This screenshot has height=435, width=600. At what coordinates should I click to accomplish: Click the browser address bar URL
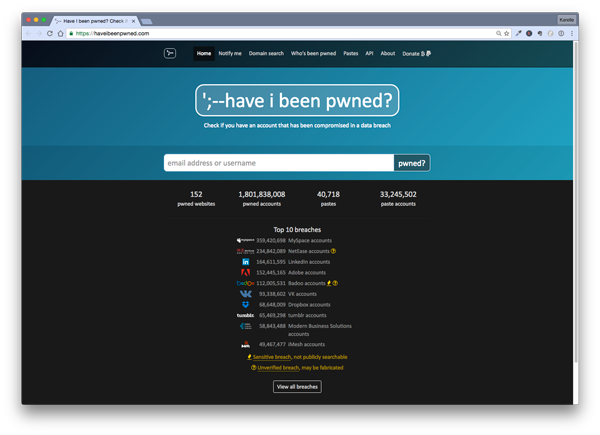112,34
